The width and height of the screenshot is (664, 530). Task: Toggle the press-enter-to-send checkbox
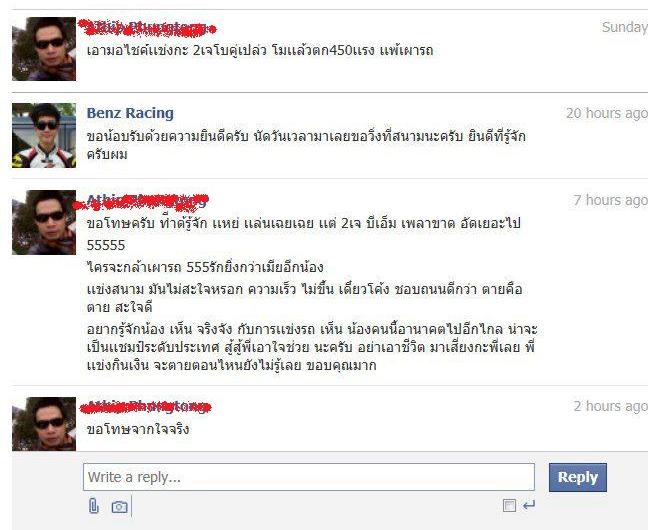point(509,505)
